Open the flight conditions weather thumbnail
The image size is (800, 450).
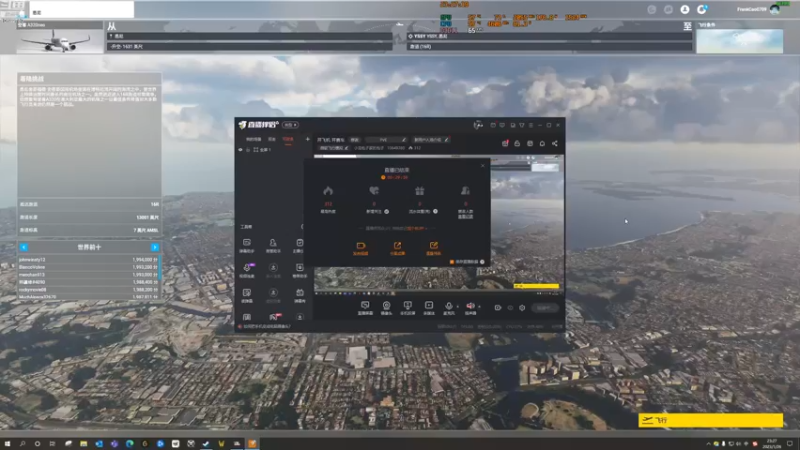coord(739,40)
